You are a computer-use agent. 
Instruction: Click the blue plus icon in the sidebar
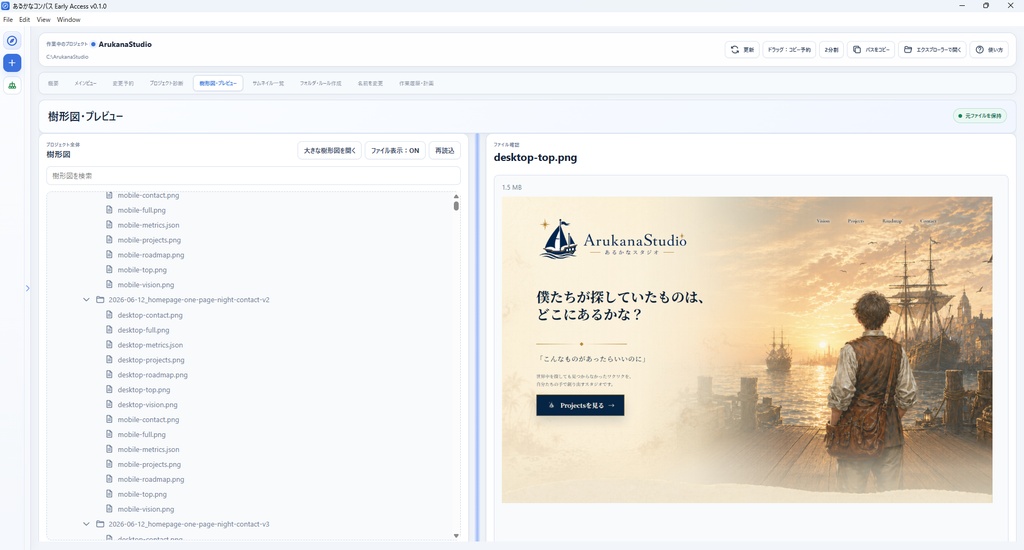point(12,63)
